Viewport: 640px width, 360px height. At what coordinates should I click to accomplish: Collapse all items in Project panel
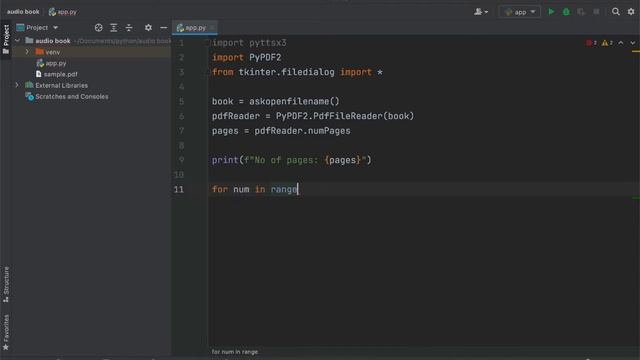tap(129, 27)
